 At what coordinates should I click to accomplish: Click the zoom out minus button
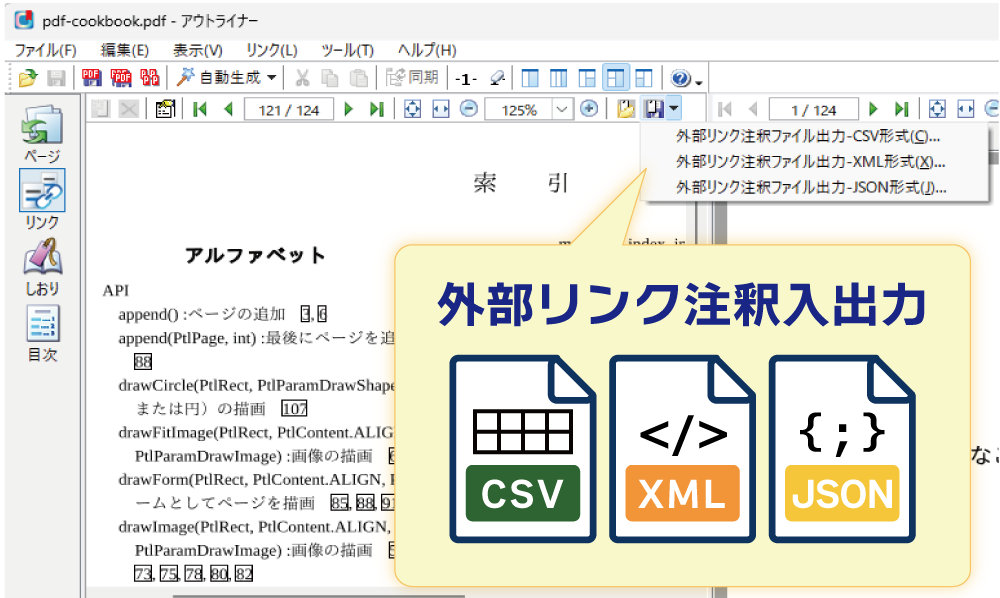coord(468,109)
